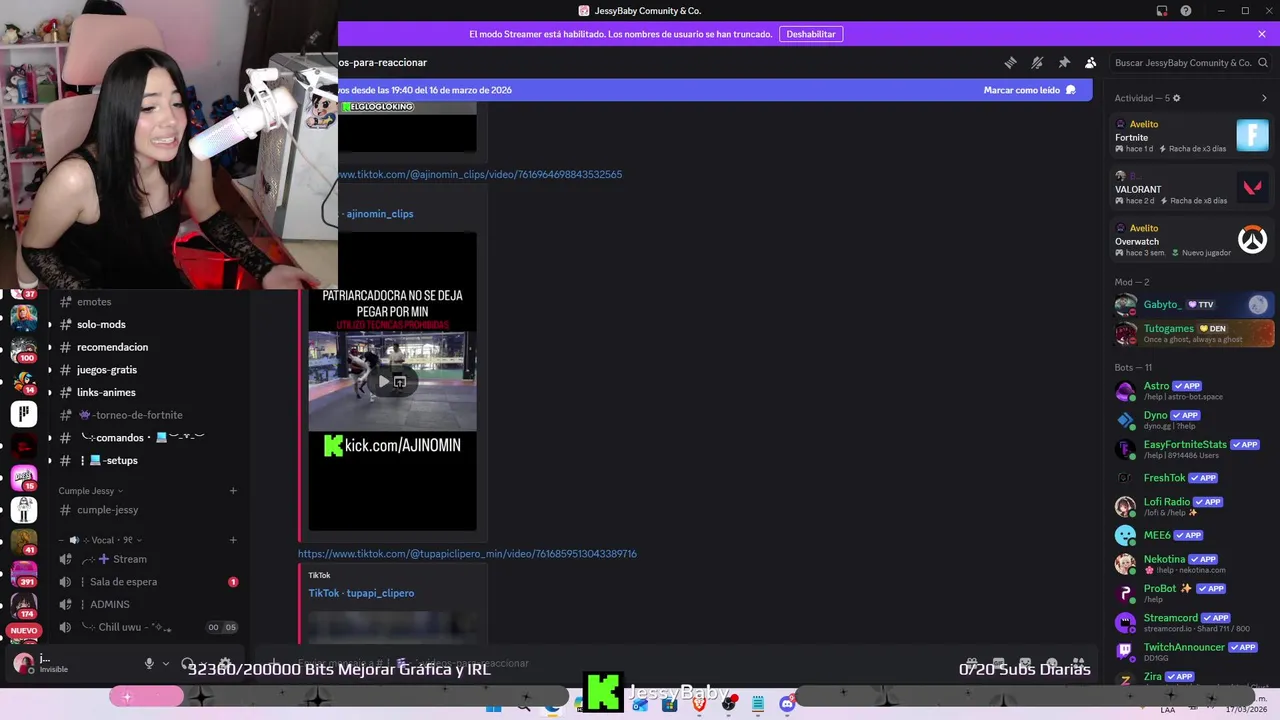Open Windows Start button on taskbar
Image resolution: width=1280 pixels, height=720 pixels.
493,706
